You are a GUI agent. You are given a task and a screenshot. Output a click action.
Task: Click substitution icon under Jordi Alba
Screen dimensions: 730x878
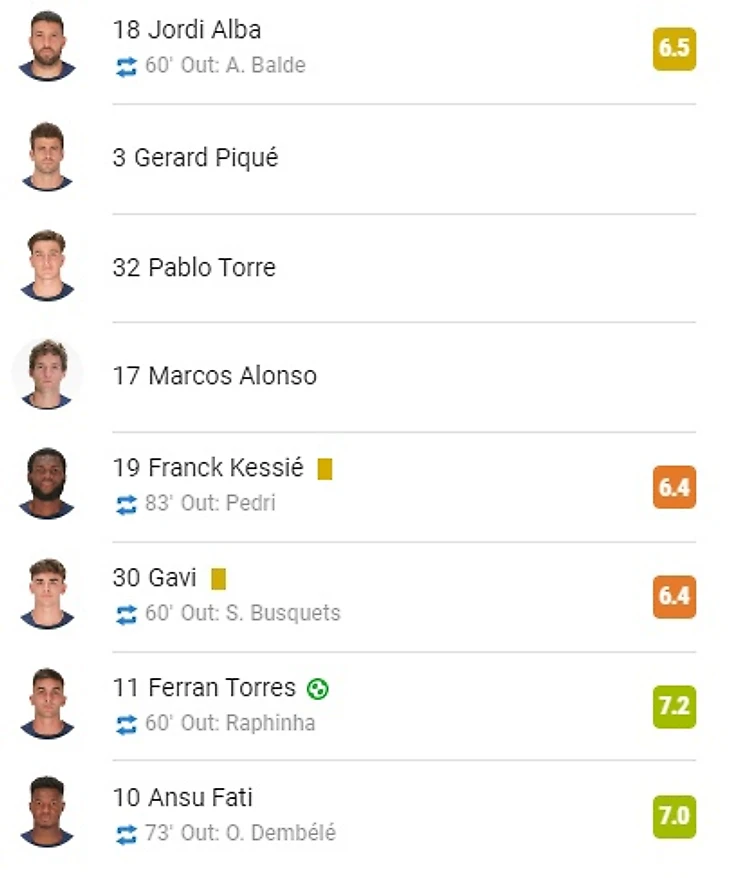pyautogui.click(x=126, y=67)
